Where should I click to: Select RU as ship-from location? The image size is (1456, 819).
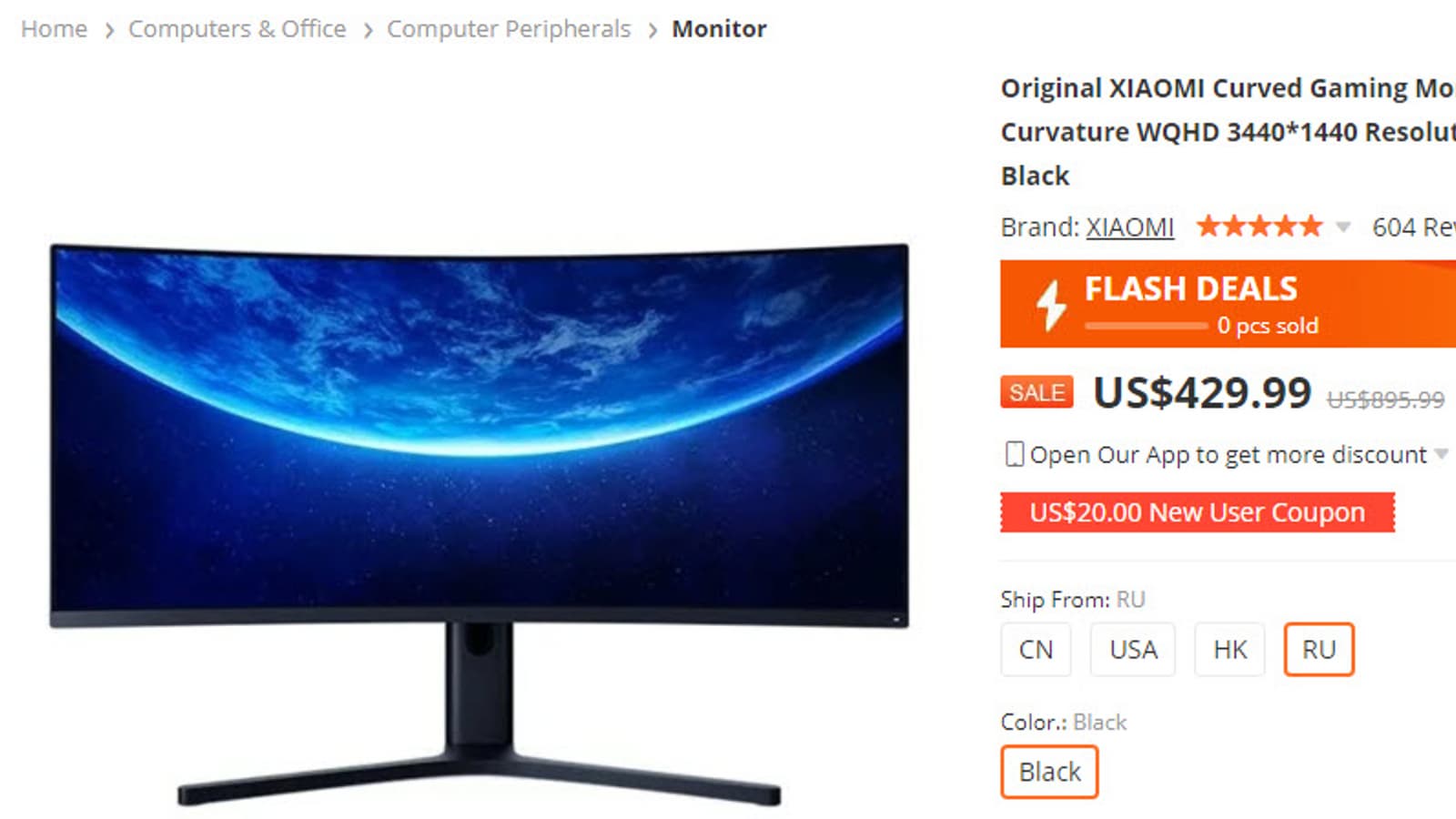pos(1319,650)
